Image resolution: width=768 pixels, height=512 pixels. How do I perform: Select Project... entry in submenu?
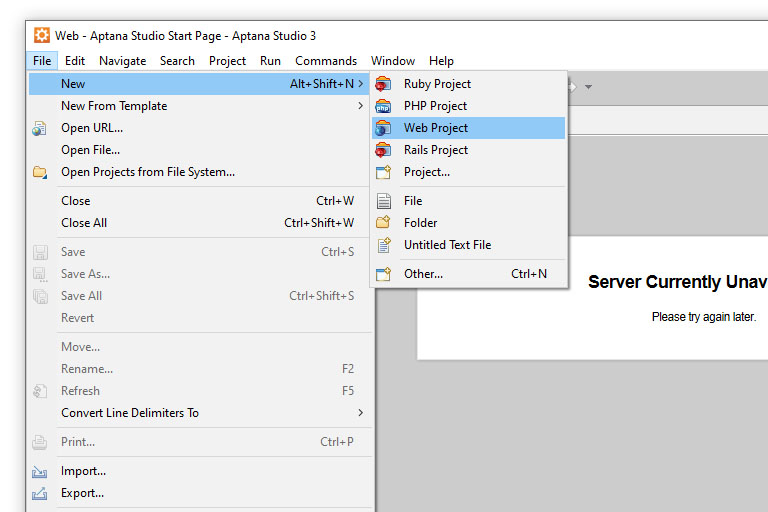coord(469,172)
